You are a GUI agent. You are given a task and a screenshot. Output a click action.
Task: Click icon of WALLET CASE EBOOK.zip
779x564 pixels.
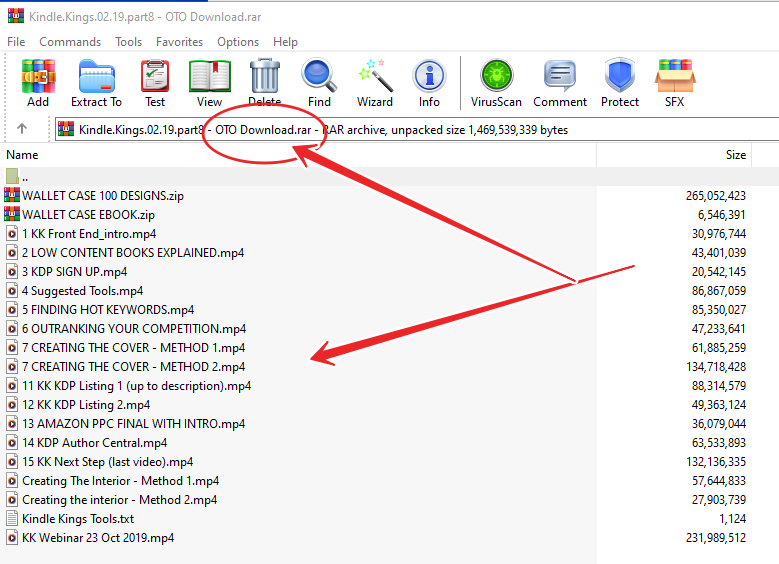[12, 214]
